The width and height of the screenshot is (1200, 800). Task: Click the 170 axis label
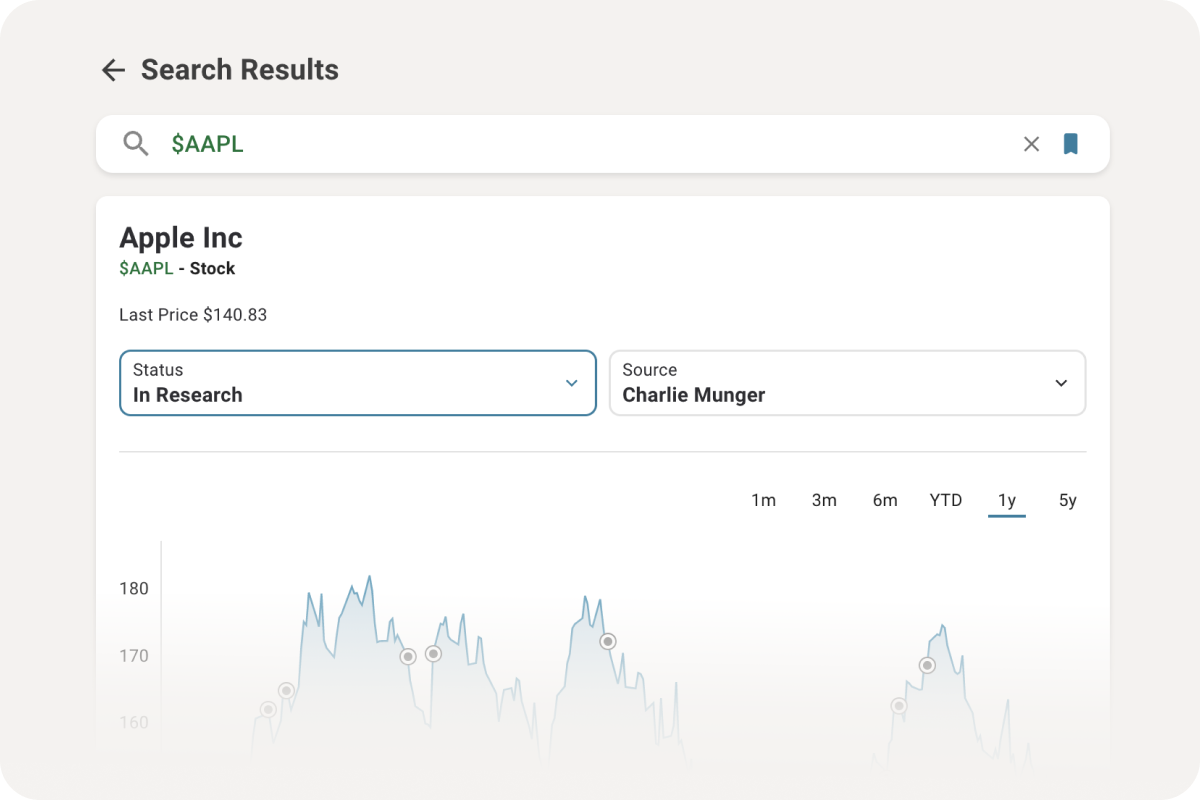coord(134,656)
